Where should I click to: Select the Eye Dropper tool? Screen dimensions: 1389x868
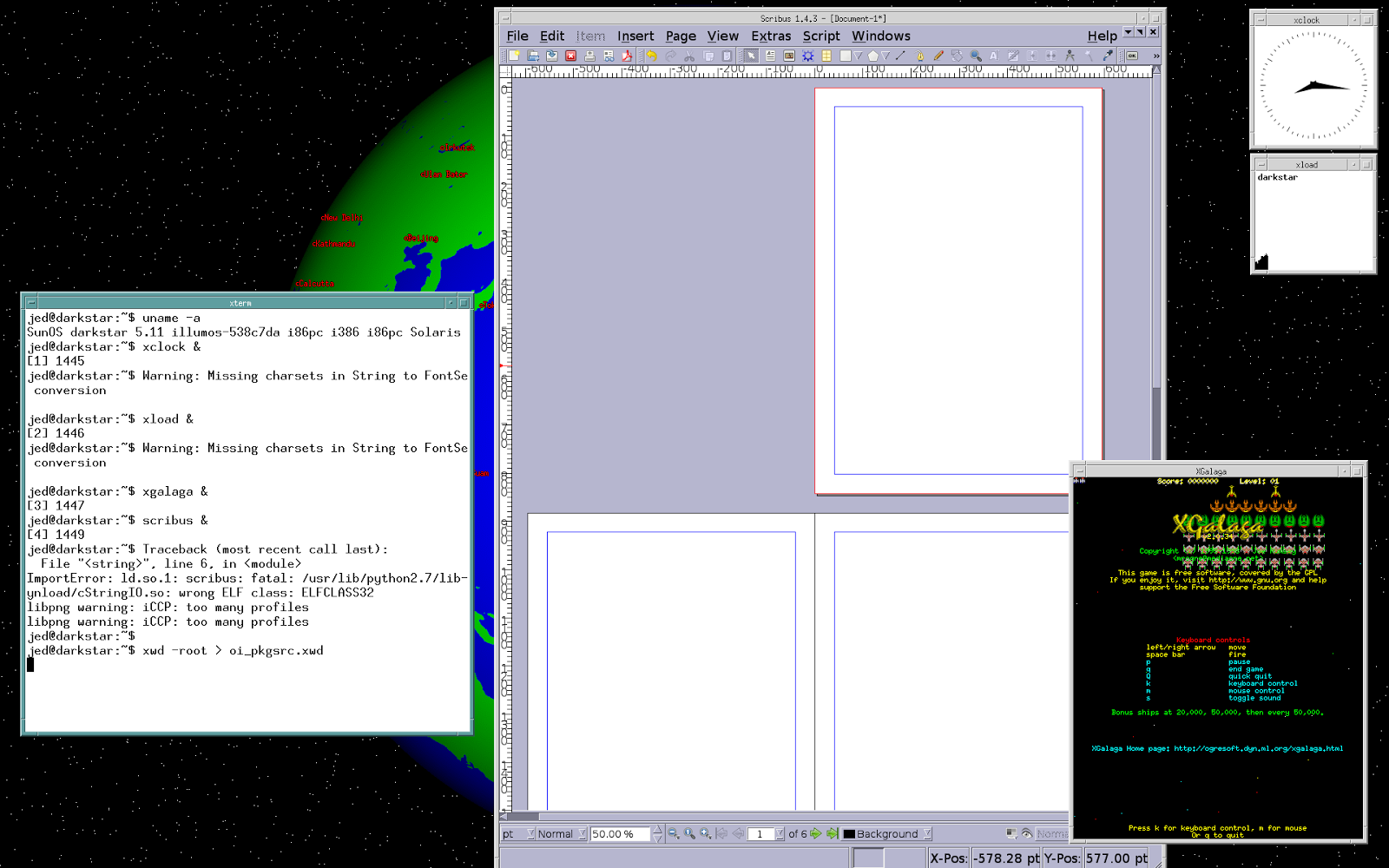point(1108,56)
